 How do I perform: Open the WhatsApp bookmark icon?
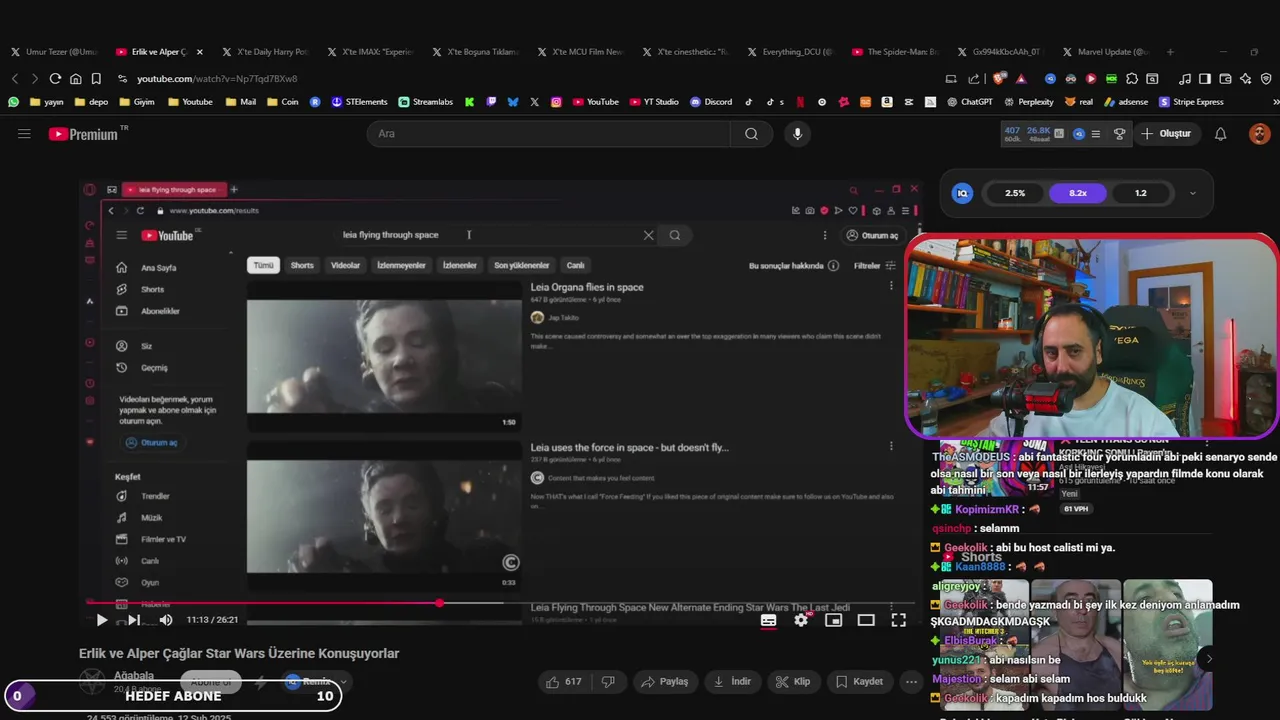[13, 102]
